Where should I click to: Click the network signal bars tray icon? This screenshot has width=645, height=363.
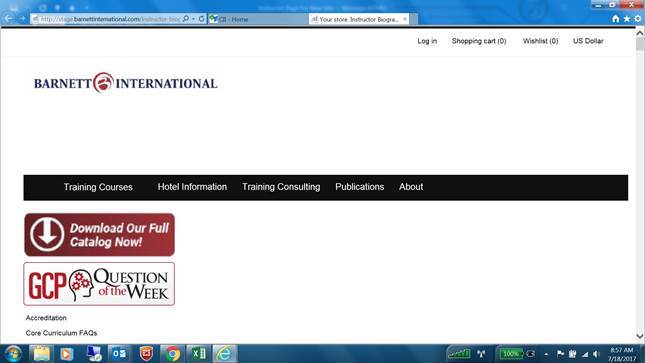pyautogui.click(x=585, y=354)
